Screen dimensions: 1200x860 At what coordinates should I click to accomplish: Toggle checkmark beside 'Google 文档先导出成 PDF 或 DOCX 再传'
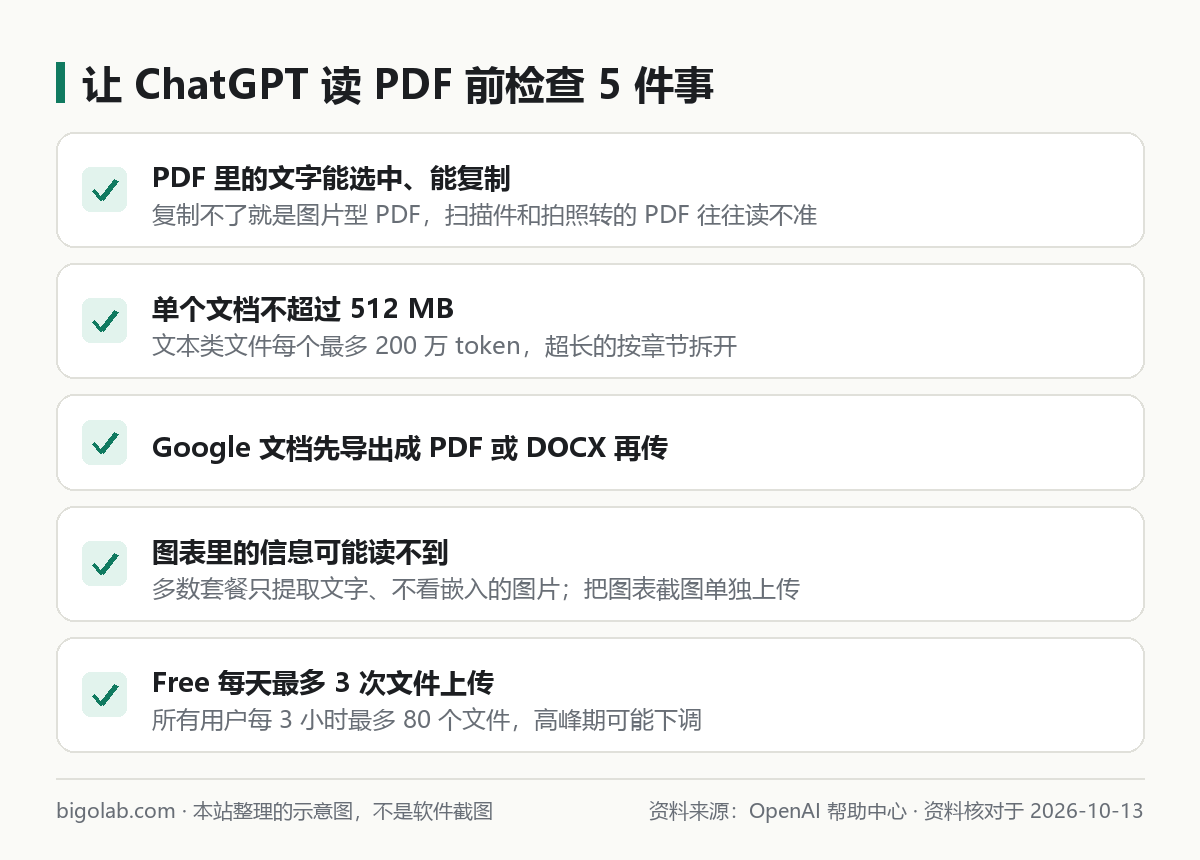pos(104,443)
